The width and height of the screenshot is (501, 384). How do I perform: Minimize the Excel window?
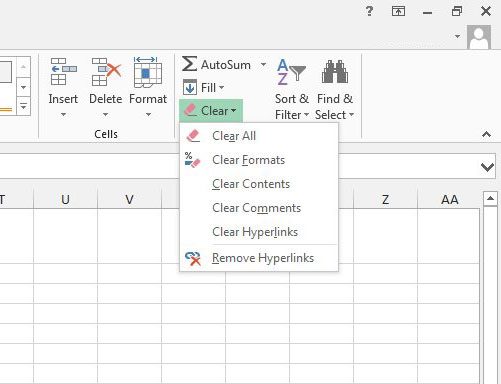pos(427,12)
